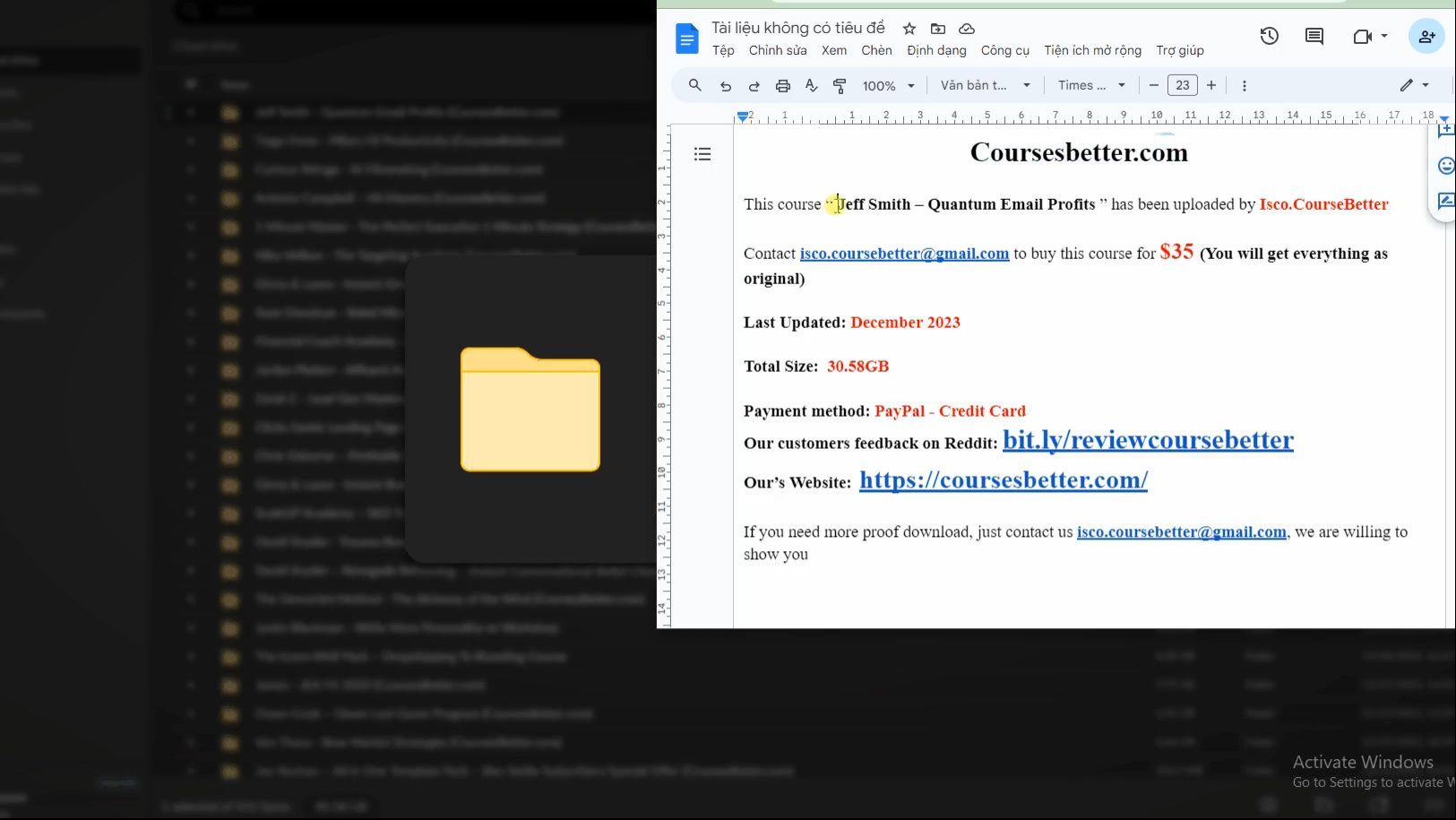Open the Công cụ menu
The image size is (1456, 820).
point(1005,50)
